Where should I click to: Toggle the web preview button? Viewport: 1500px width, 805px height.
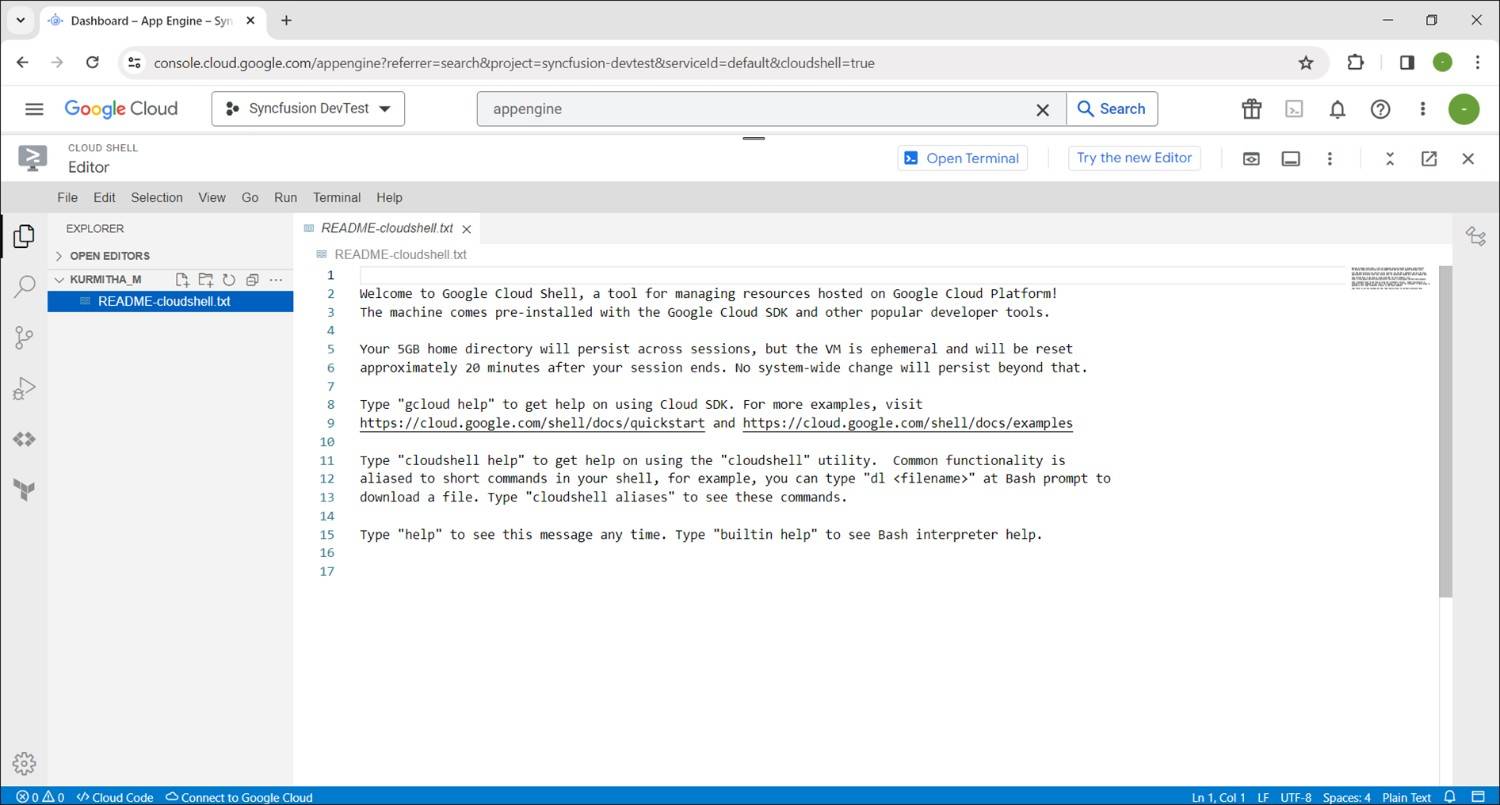pyautogui.click(x=1251, y=159)
